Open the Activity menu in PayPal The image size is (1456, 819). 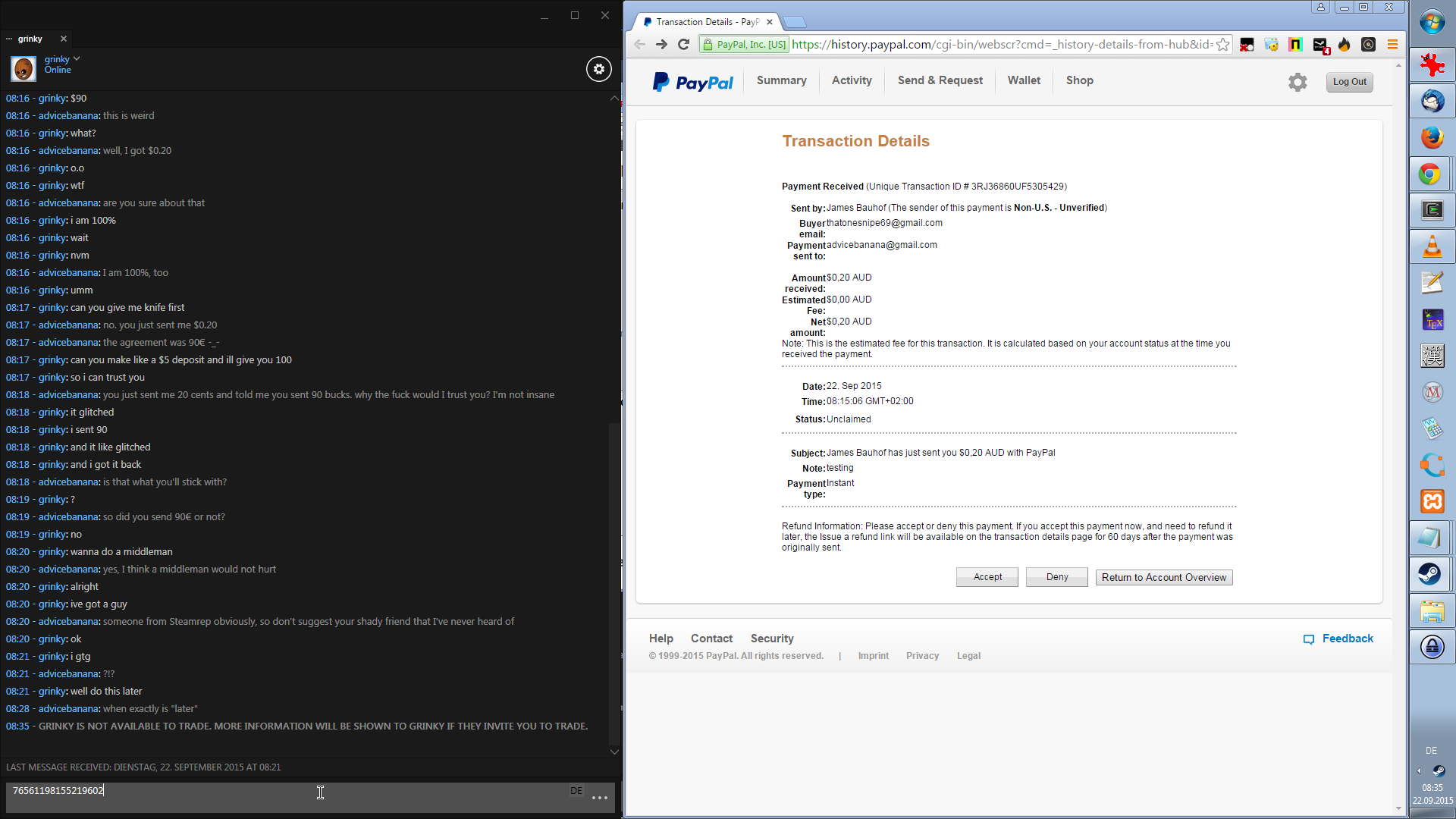click(851, 80)
